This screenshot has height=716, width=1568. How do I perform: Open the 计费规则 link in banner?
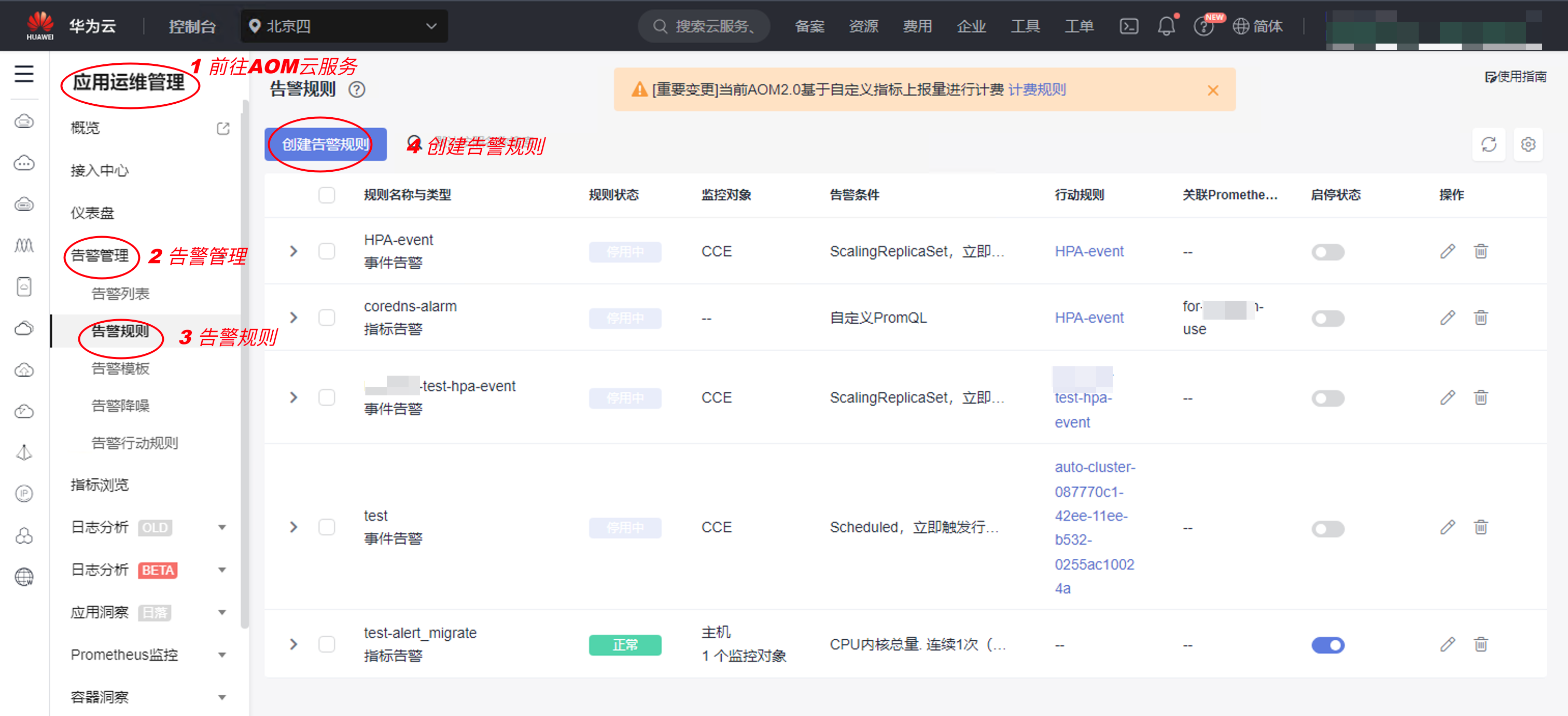click(1037, 90)
